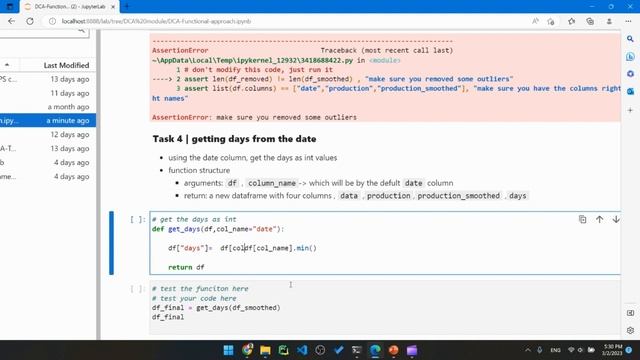This screenshot has width=640, height=360.
Task: Move the get_days cell down
Action: click(616, 219)
